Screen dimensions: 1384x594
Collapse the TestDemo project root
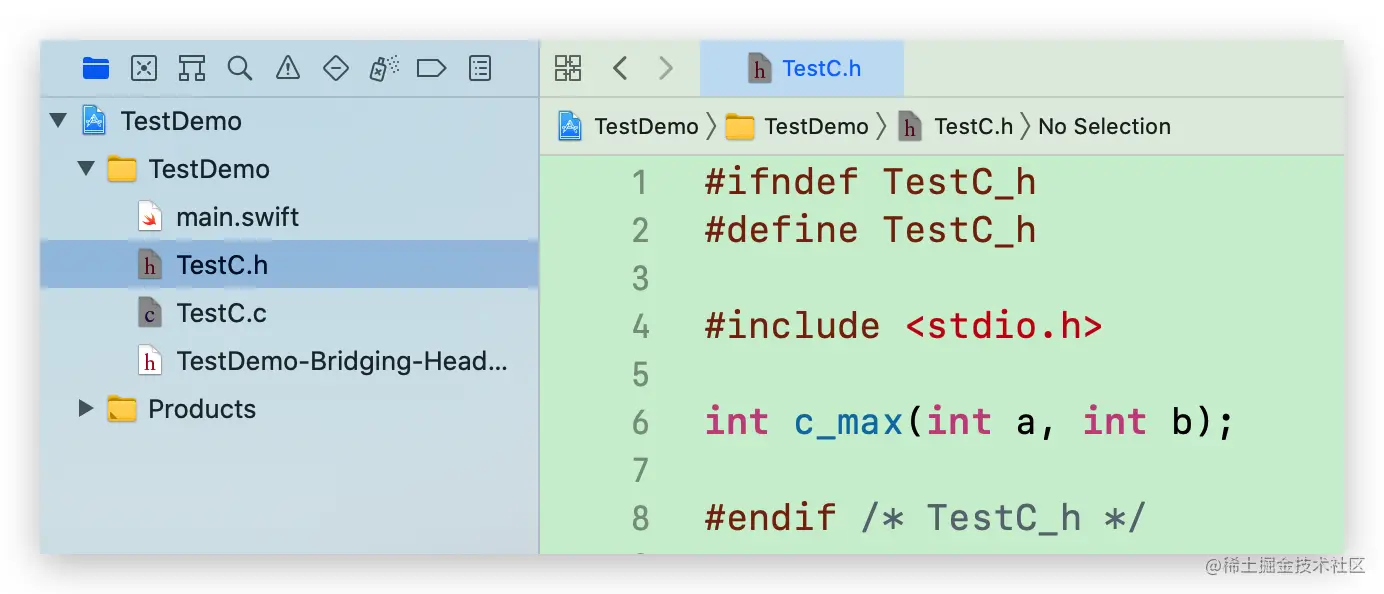pos(59,121)
